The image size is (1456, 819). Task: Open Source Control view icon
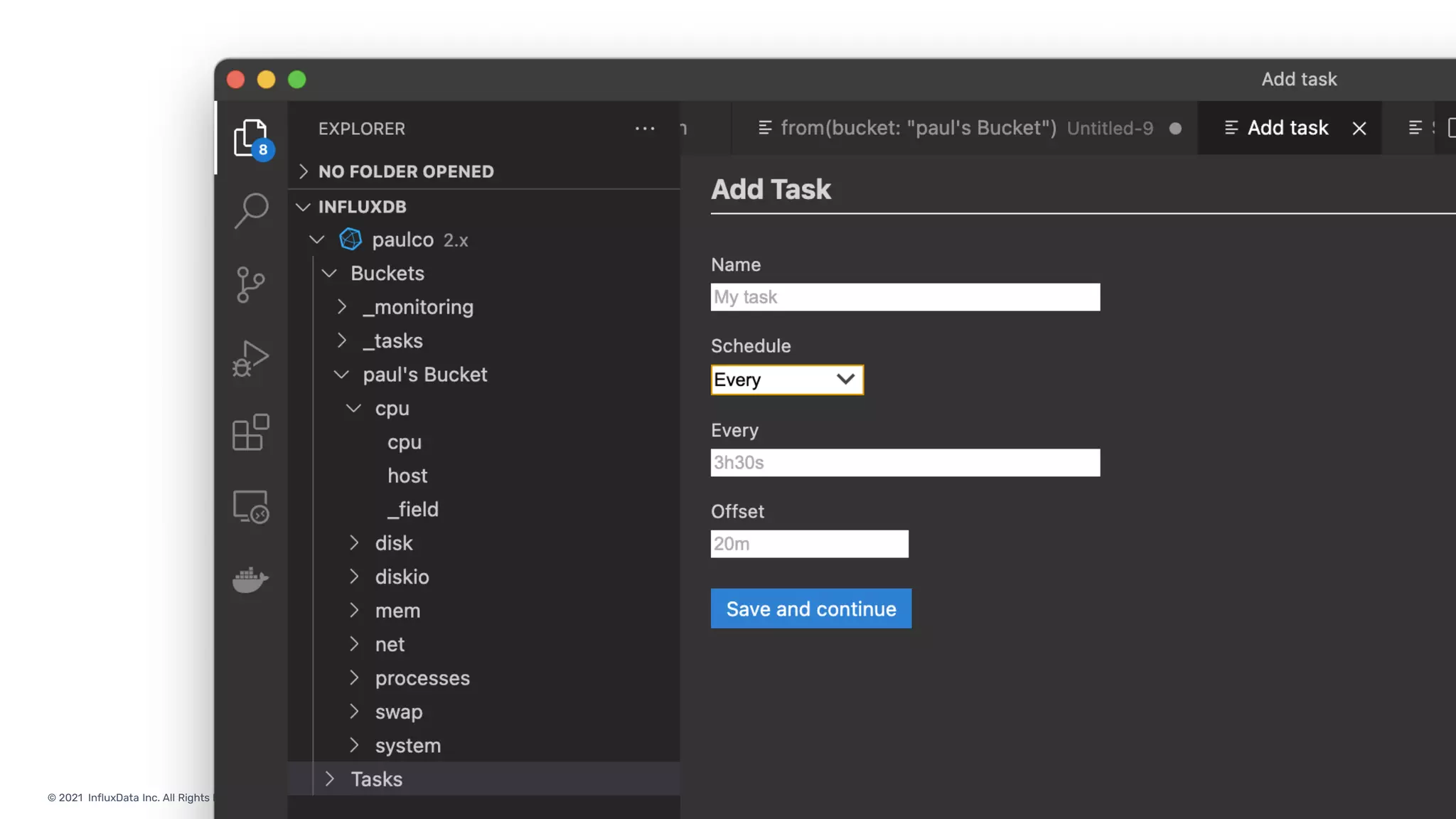250,284
